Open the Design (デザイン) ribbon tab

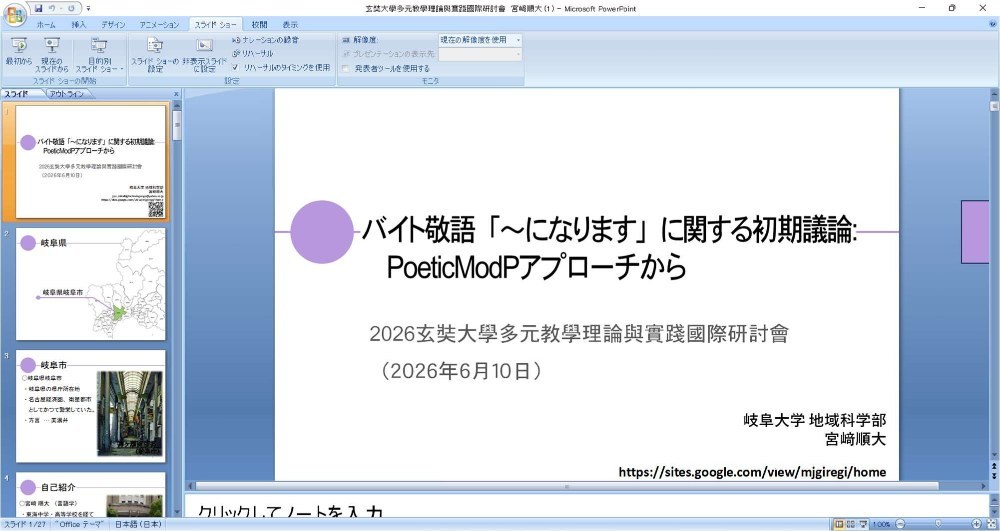pyautogui.click(x=113, y=25)
